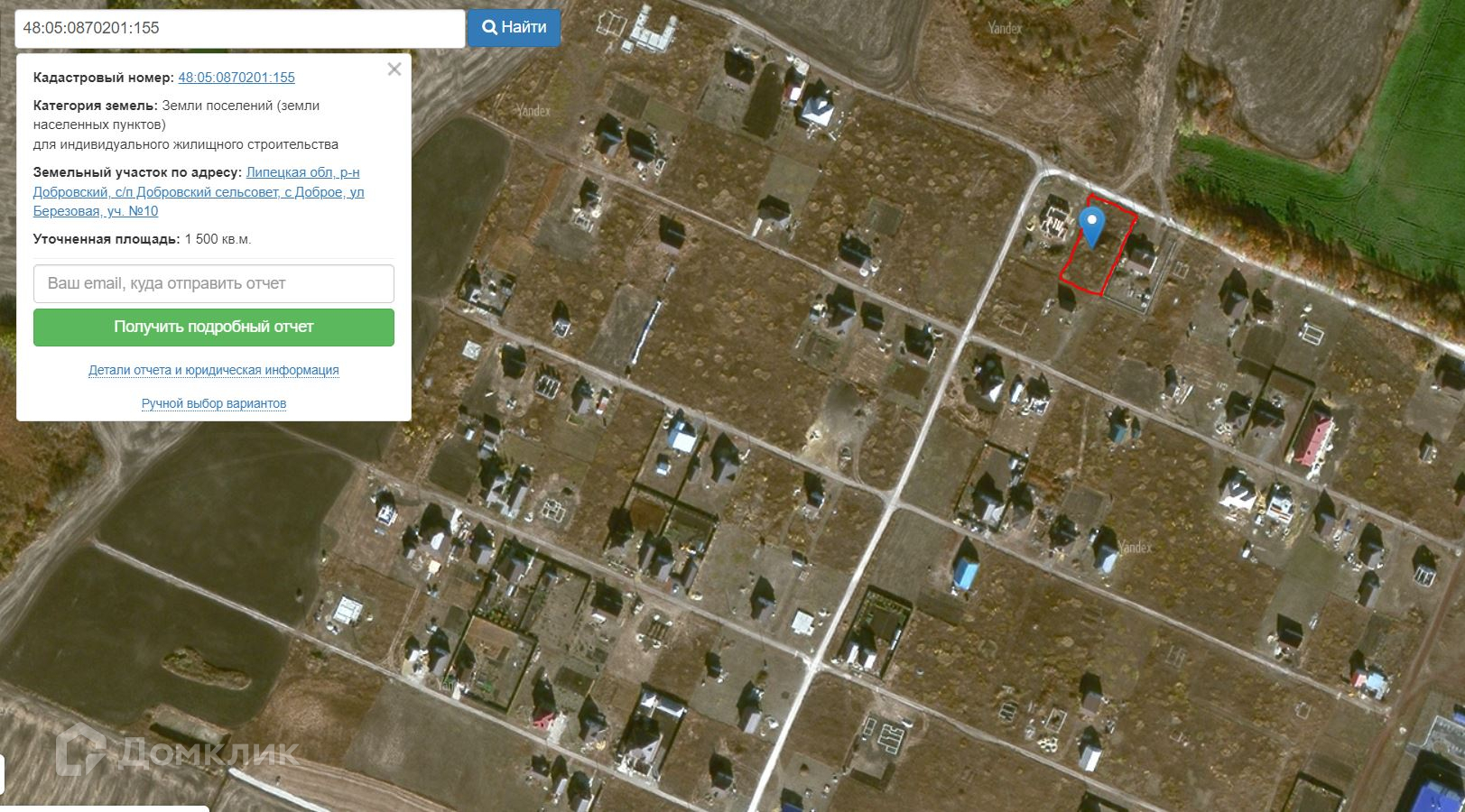Click the blue Найти search button
The image size is (1465, 812).
pos(514,28)
